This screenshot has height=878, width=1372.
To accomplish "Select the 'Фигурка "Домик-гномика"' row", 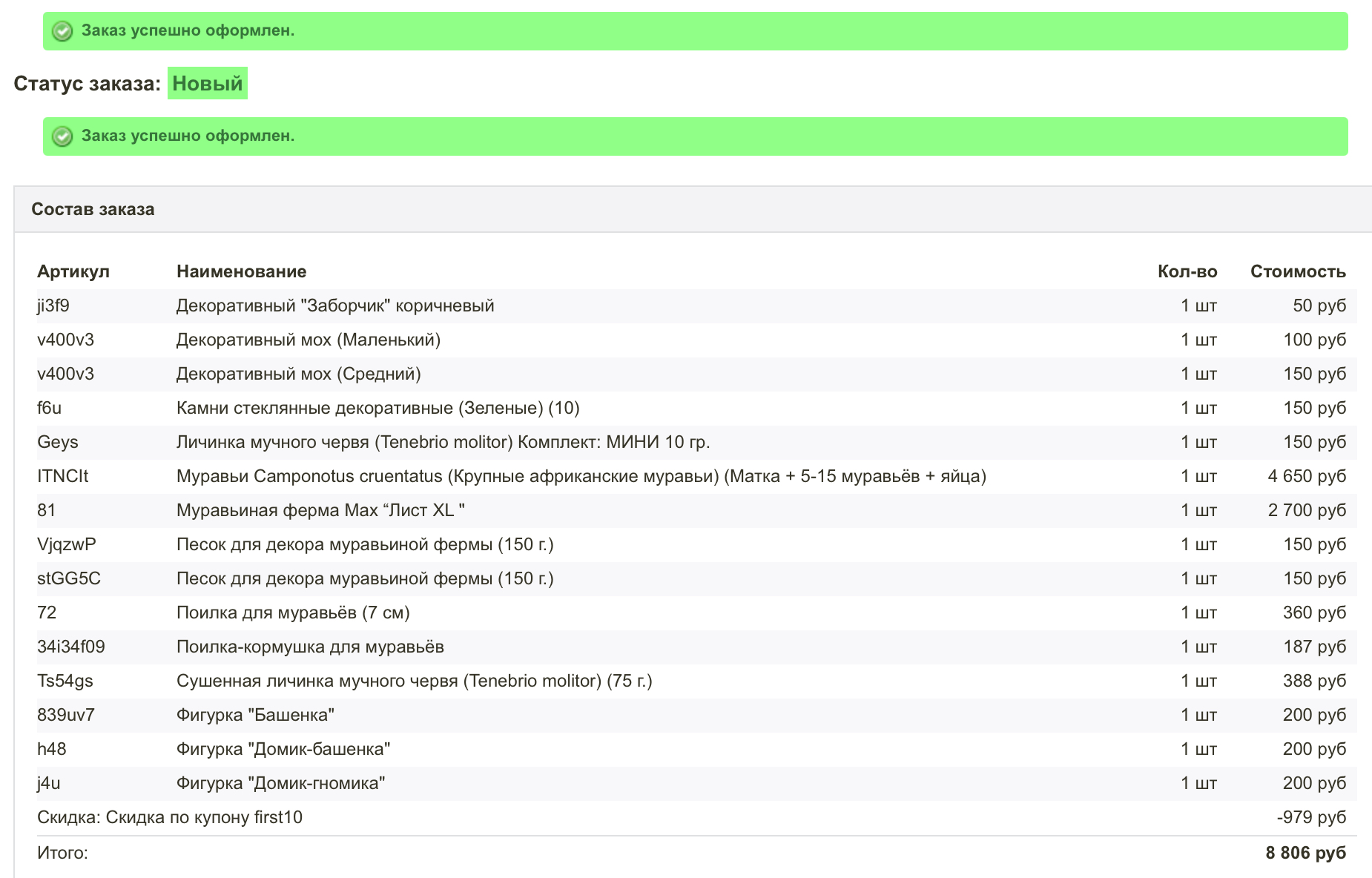I will tap(280, 783).
